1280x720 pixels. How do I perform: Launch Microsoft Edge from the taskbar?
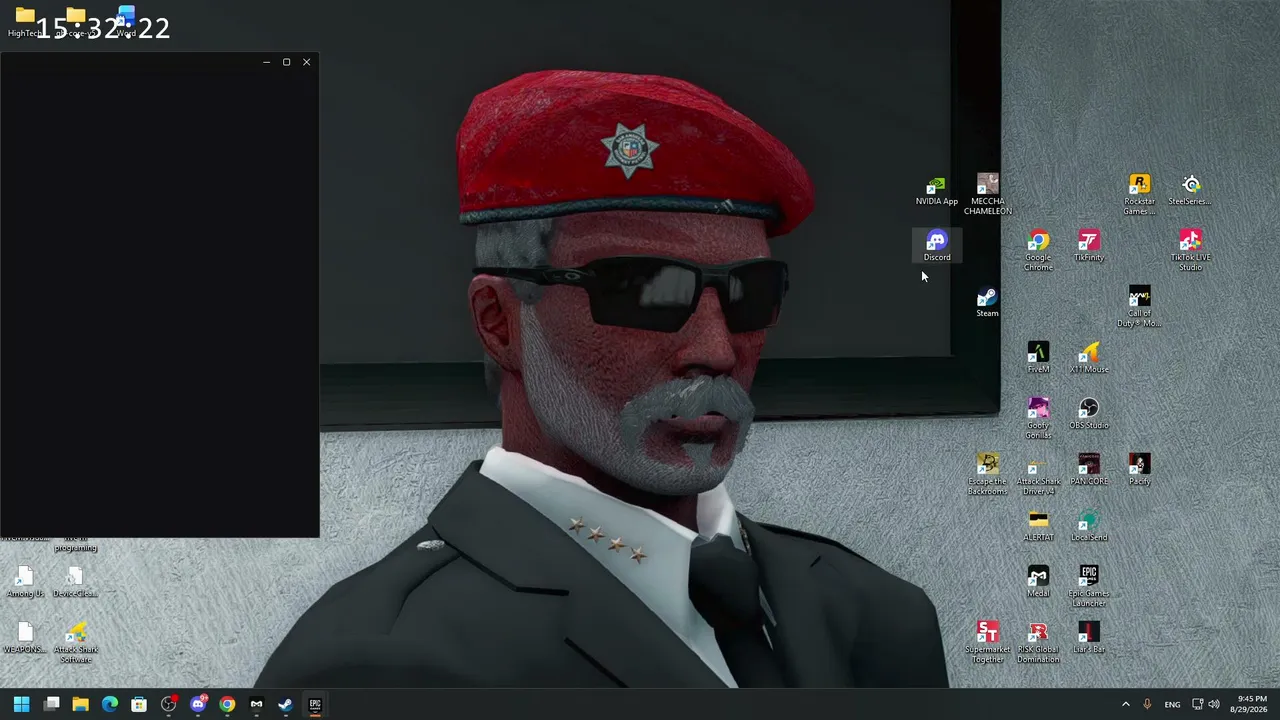[x=110, y=704]
